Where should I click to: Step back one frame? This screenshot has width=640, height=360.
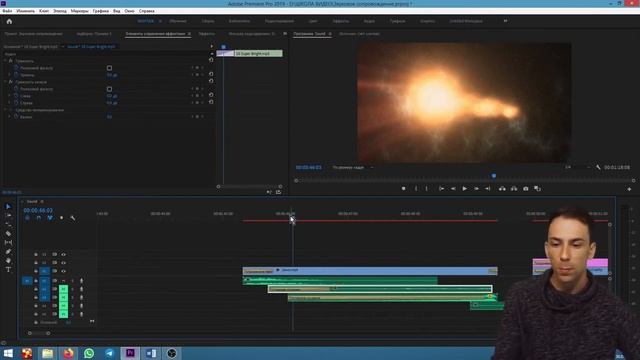[453, 189]
